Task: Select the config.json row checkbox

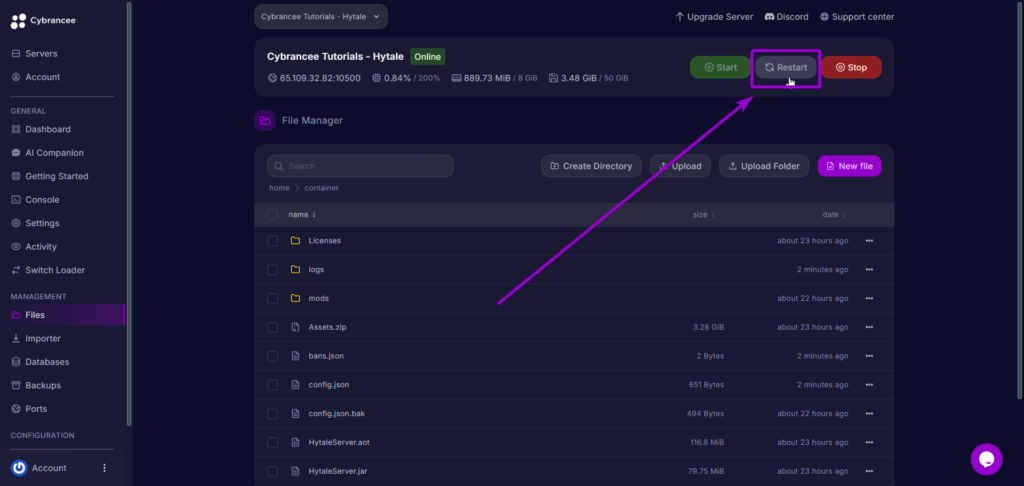Action: [273, 385]
